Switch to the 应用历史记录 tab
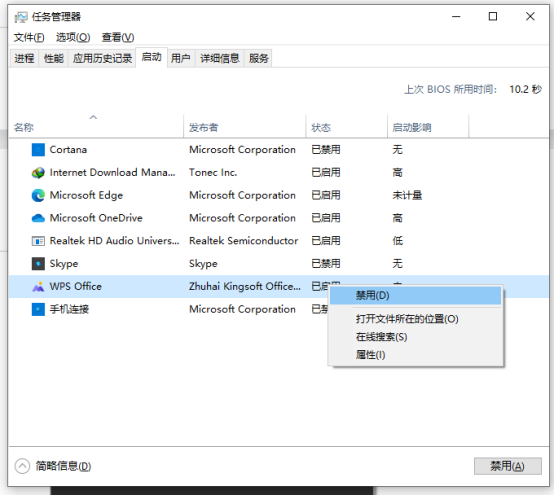The width and height of the screenshot is (554, 495). [x=102, y=58]
